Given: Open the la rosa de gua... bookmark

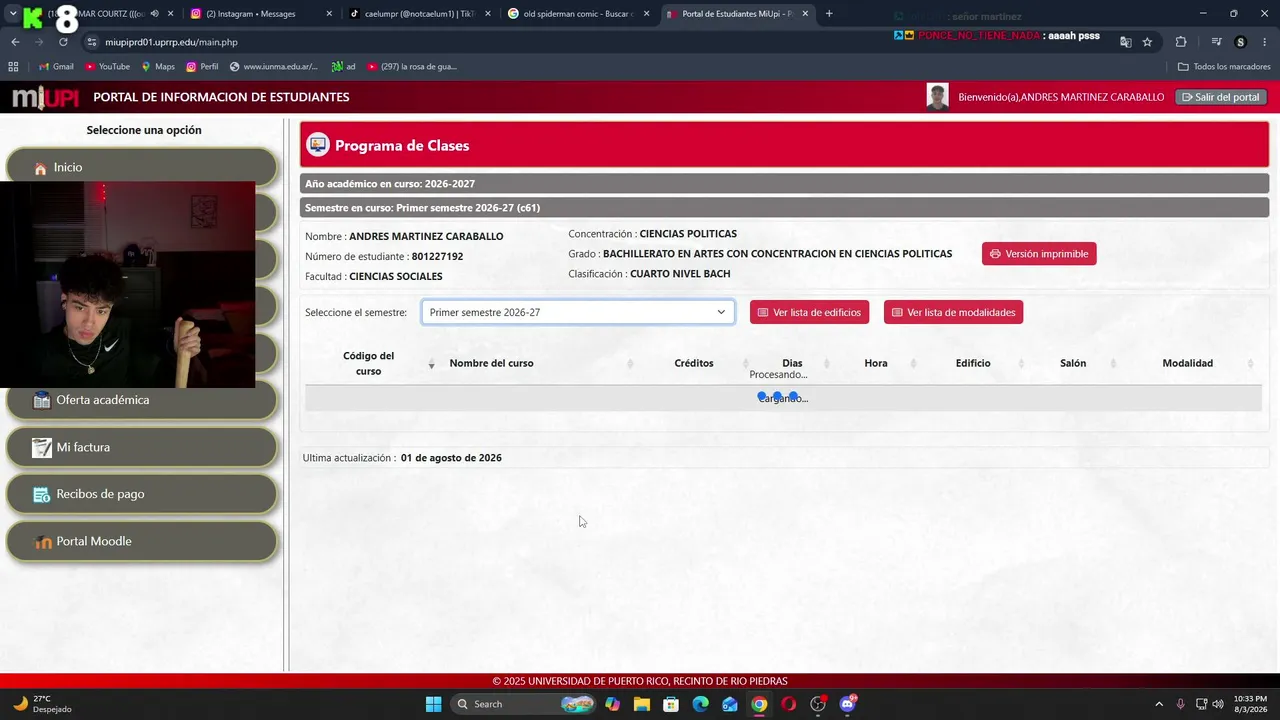Looking at the screenshot, I should [x=411, y=67].
